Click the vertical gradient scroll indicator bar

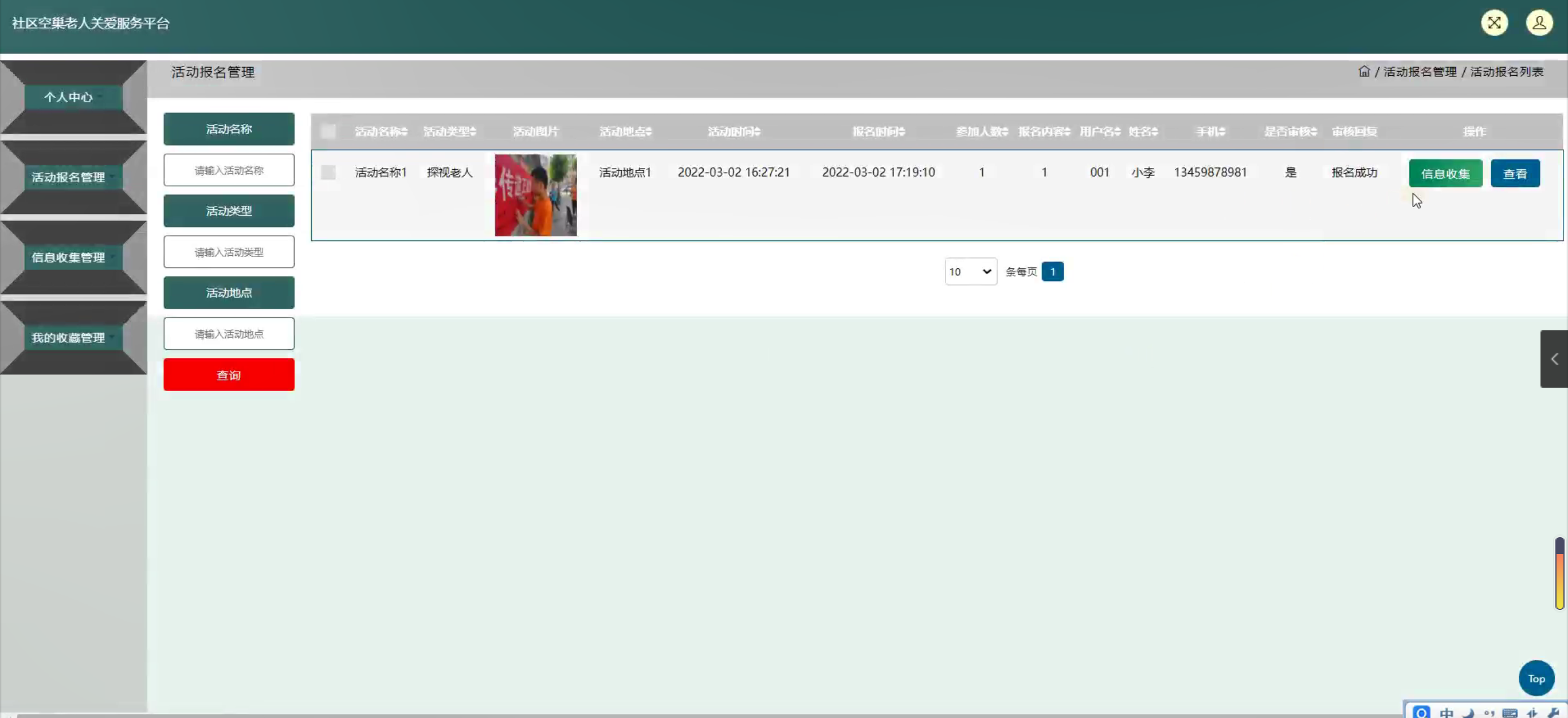click(1559, 572)
